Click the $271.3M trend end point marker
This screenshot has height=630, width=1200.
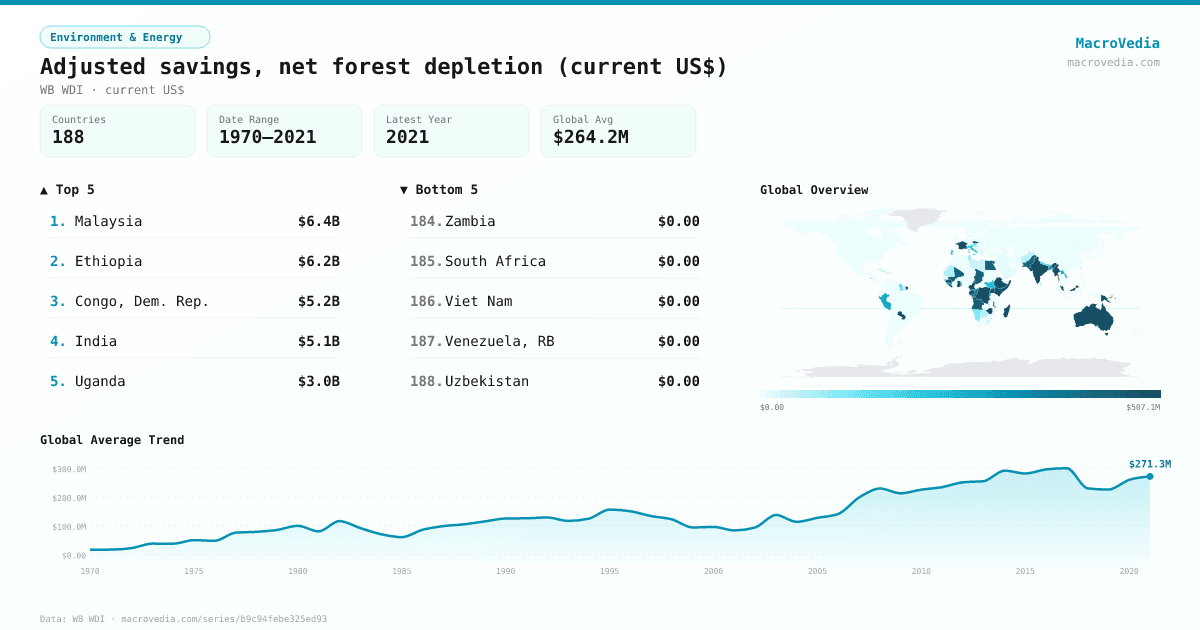(x=1150, y=476)
